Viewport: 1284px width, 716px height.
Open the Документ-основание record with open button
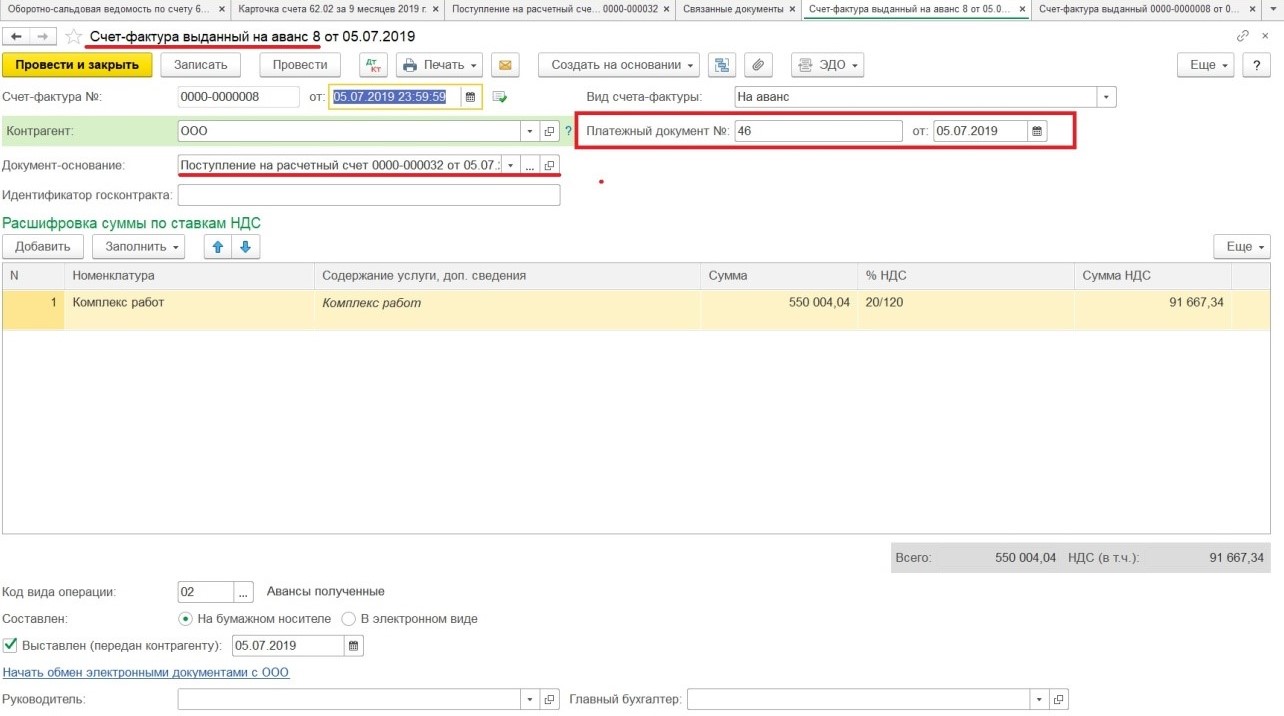(550, 165)
